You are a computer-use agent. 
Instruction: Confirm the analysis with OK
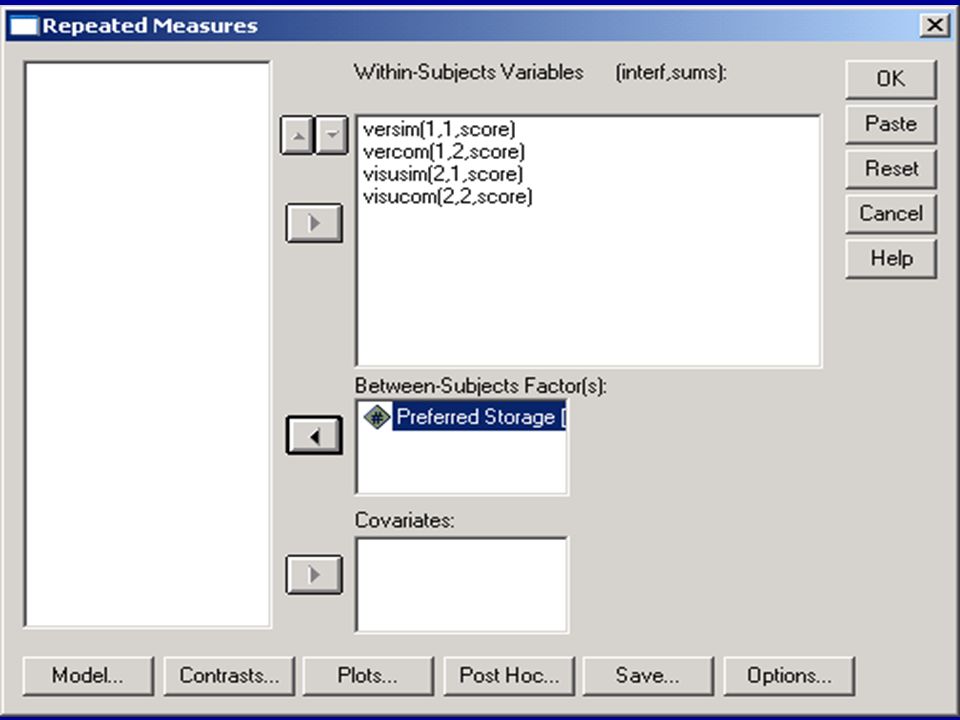click(891, 79)
